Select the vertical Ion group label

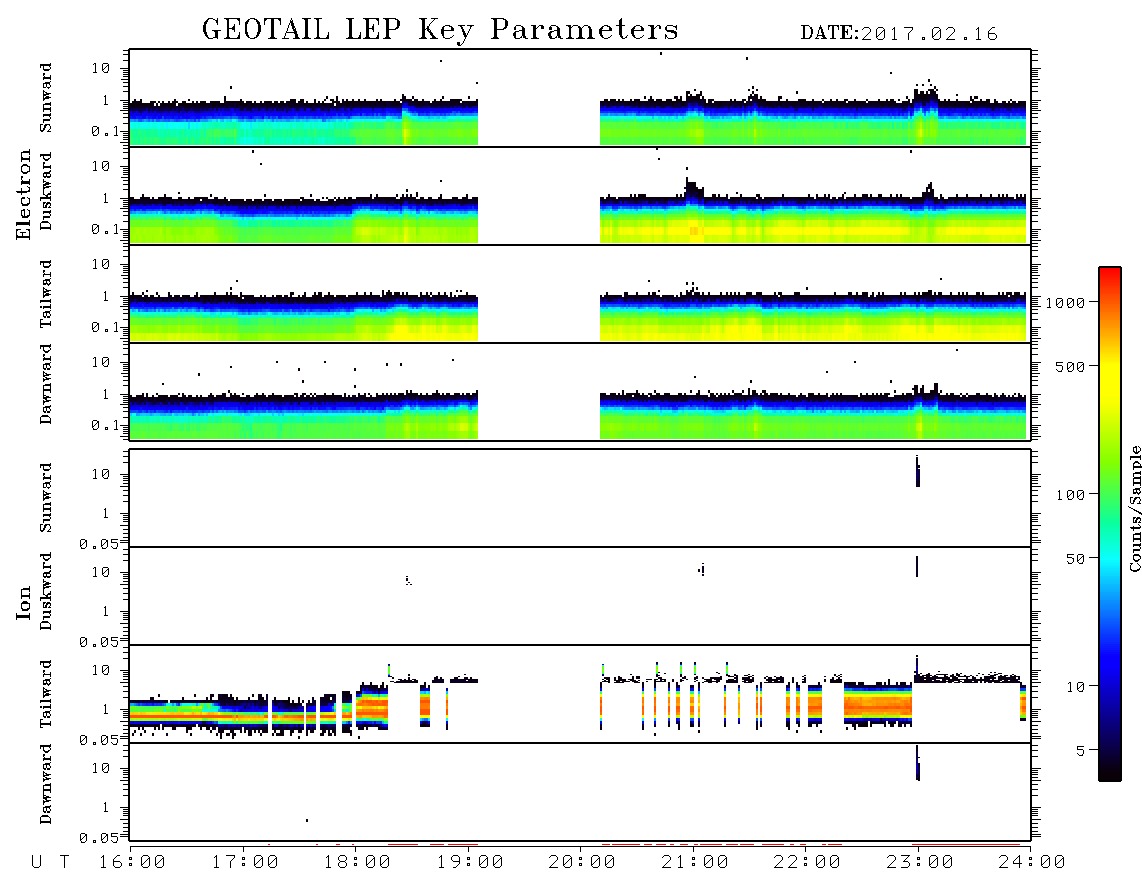pos(24,602)
